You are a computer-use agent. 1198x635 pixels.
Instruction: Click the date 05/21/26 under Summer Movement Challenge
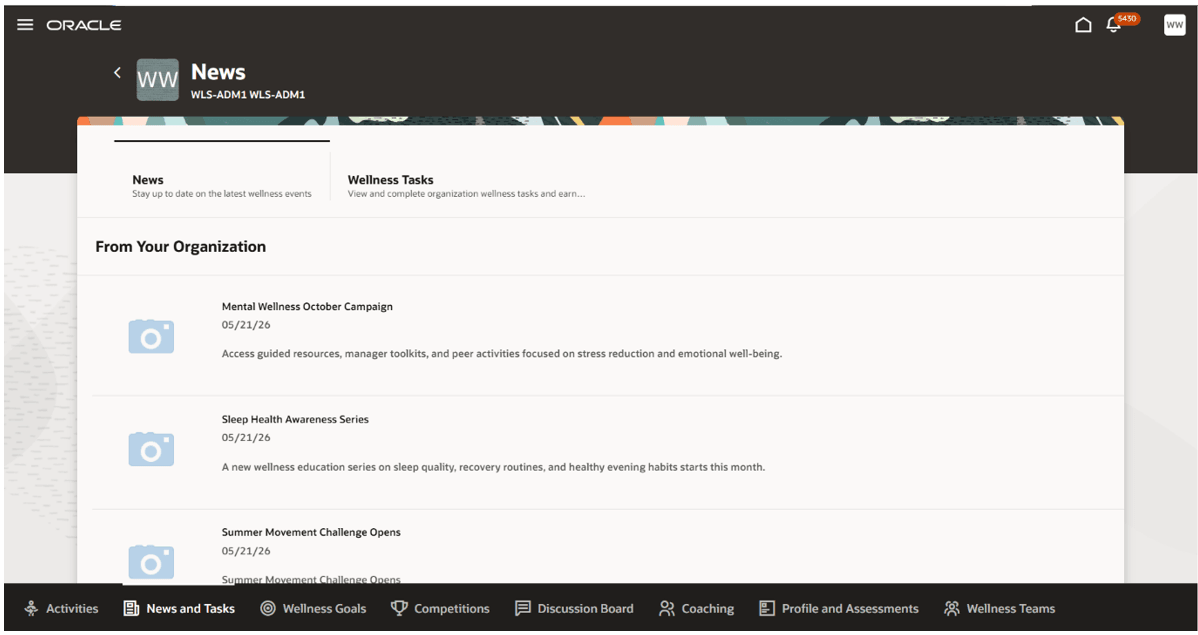[x=246, y=551]
